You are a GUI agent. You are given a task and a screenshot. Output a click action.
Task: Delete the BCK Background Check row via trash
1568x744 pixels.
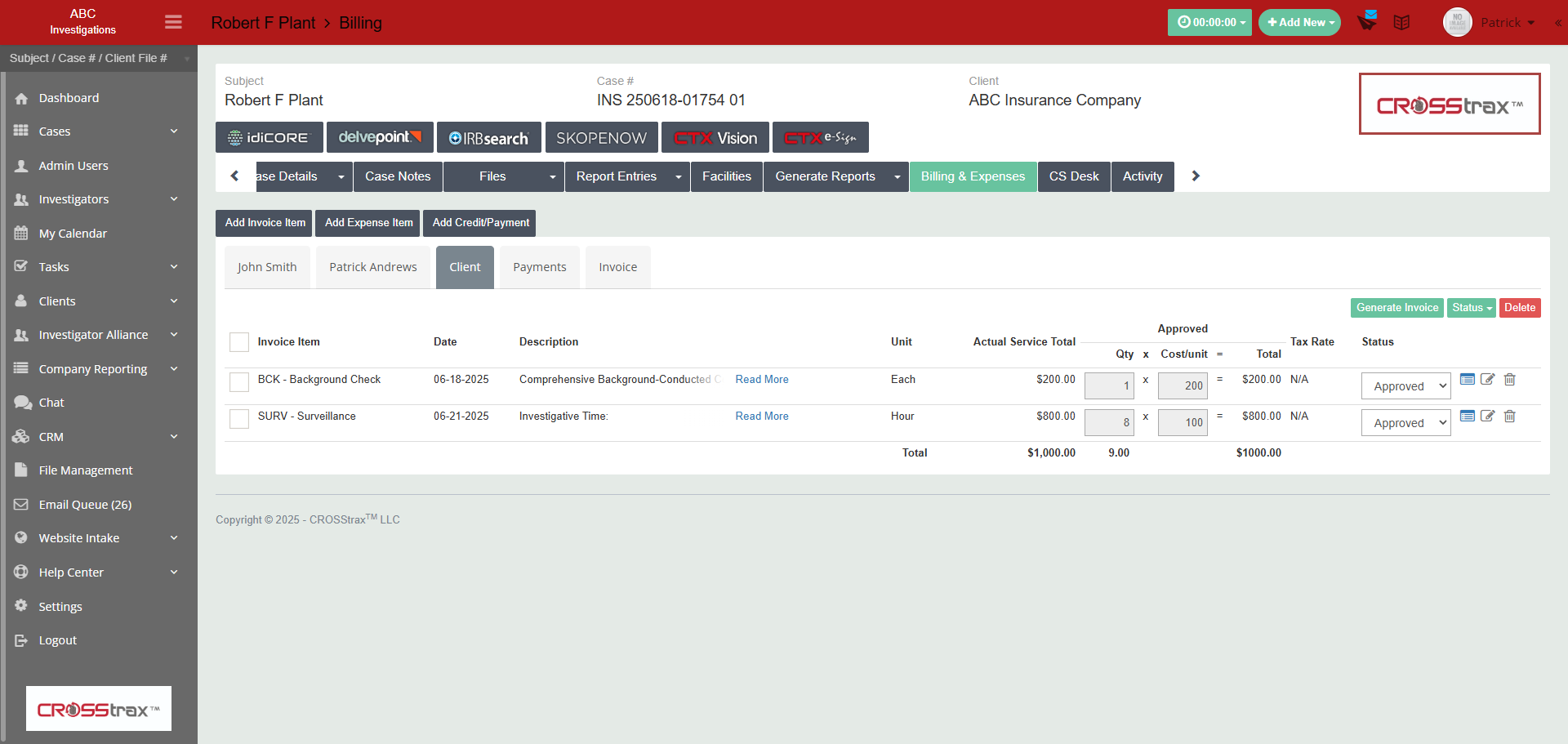tap(1510, 379)
